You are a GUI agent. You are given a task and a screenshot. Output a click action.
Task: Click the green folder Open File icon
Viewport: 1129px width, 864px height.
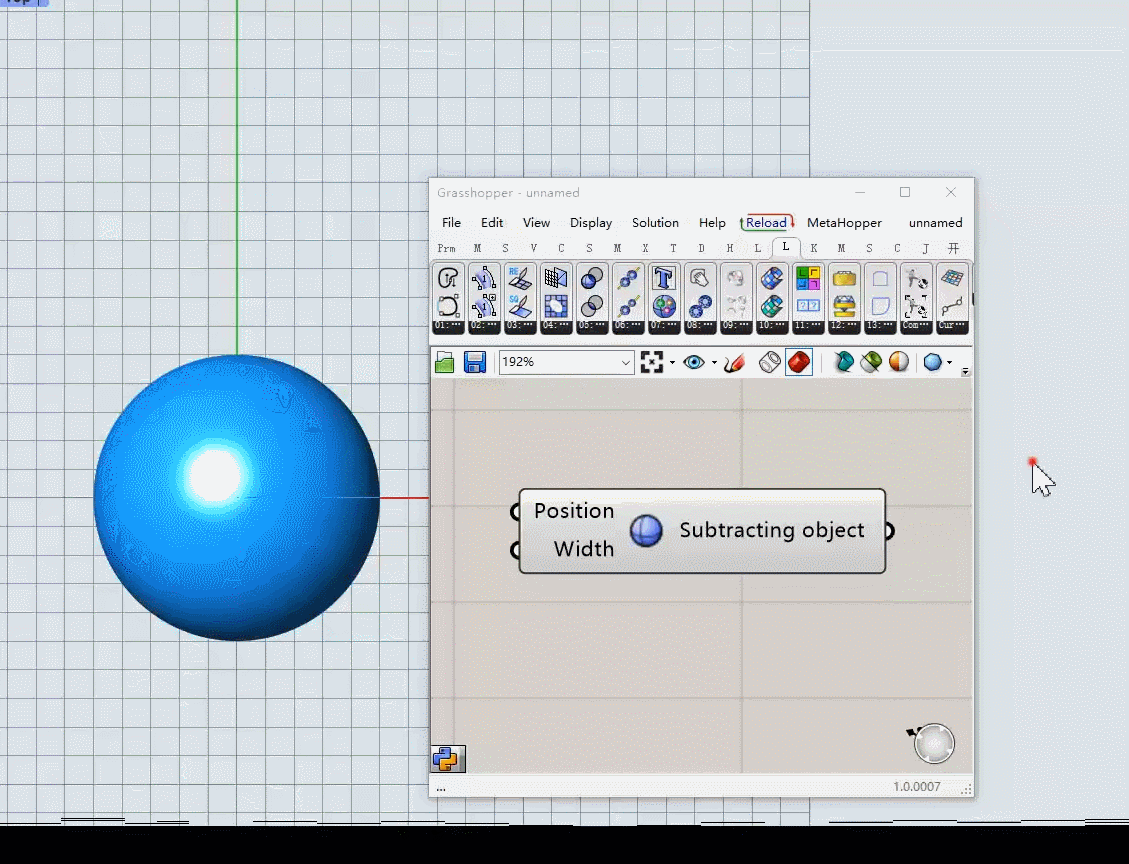pos(445,362)
